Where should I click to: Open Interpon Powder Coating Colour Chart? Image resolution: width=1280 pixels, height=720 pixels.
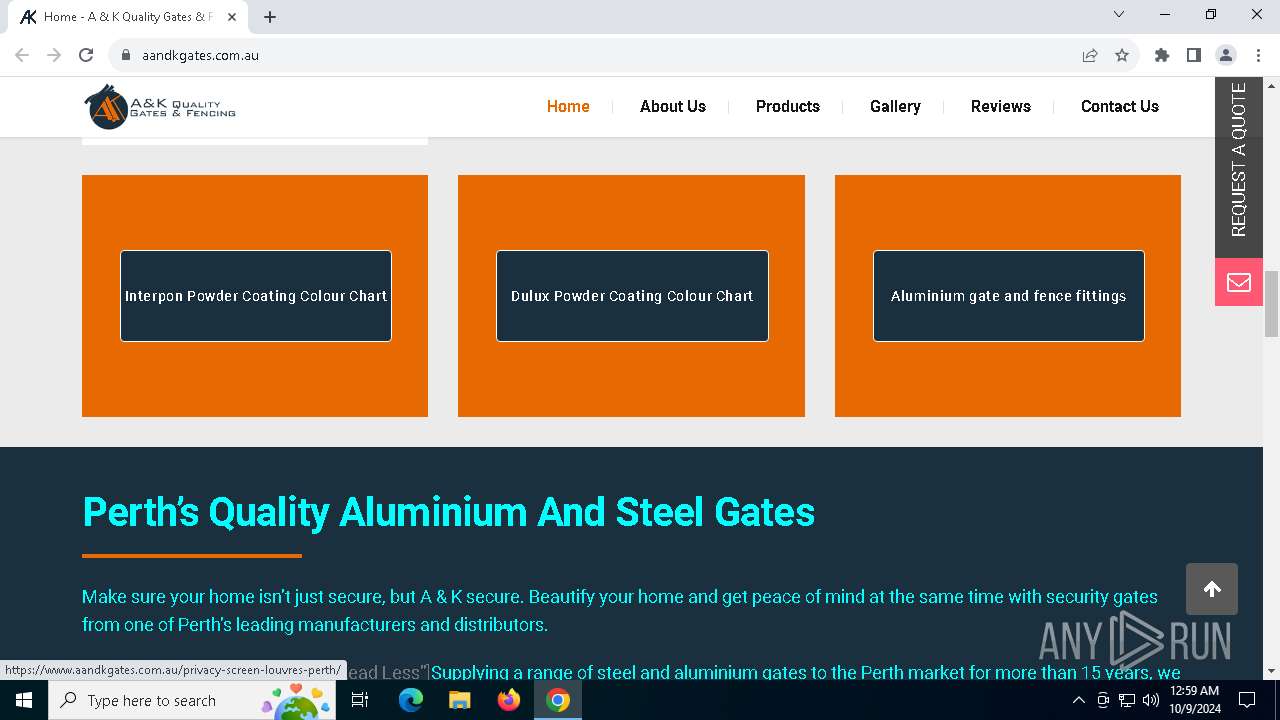click(256, 296)
